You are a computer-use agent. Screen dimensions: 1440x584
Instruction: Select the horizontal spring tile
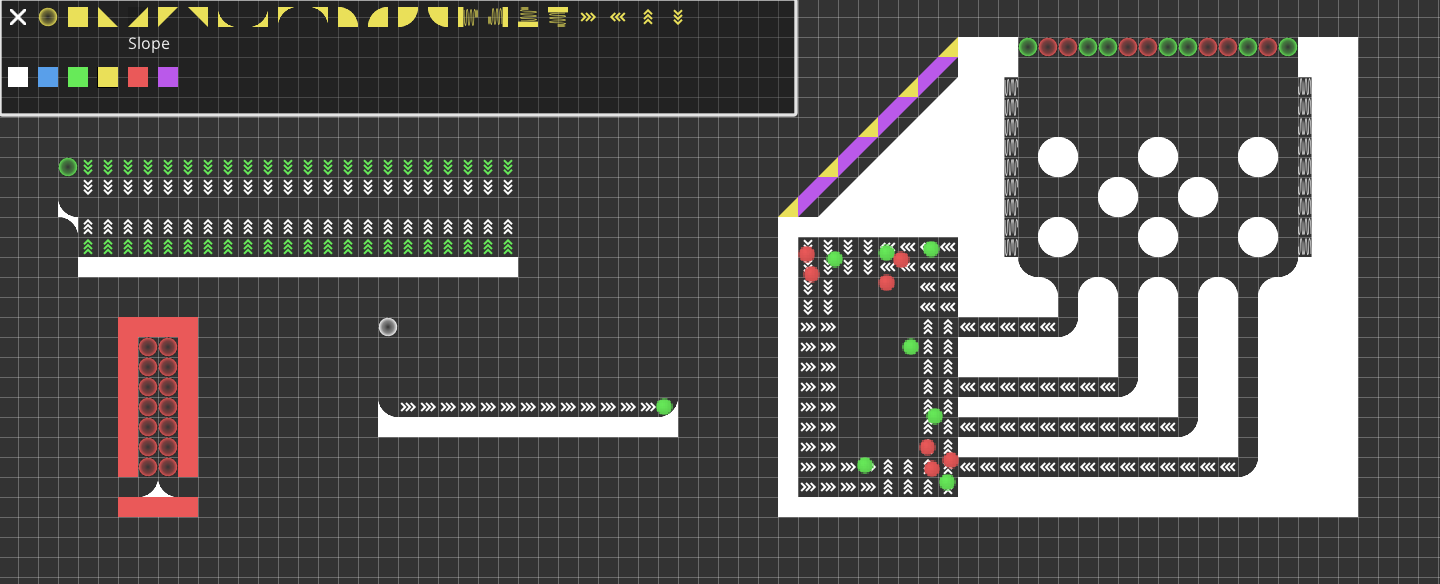tap(469, 17)
